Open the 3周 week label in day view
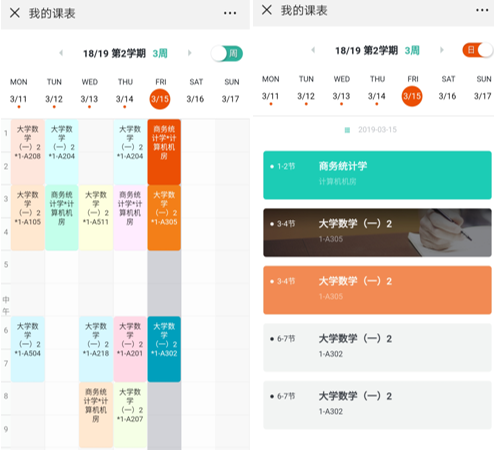This screenshot has width=494, height=452. [412, 50]
